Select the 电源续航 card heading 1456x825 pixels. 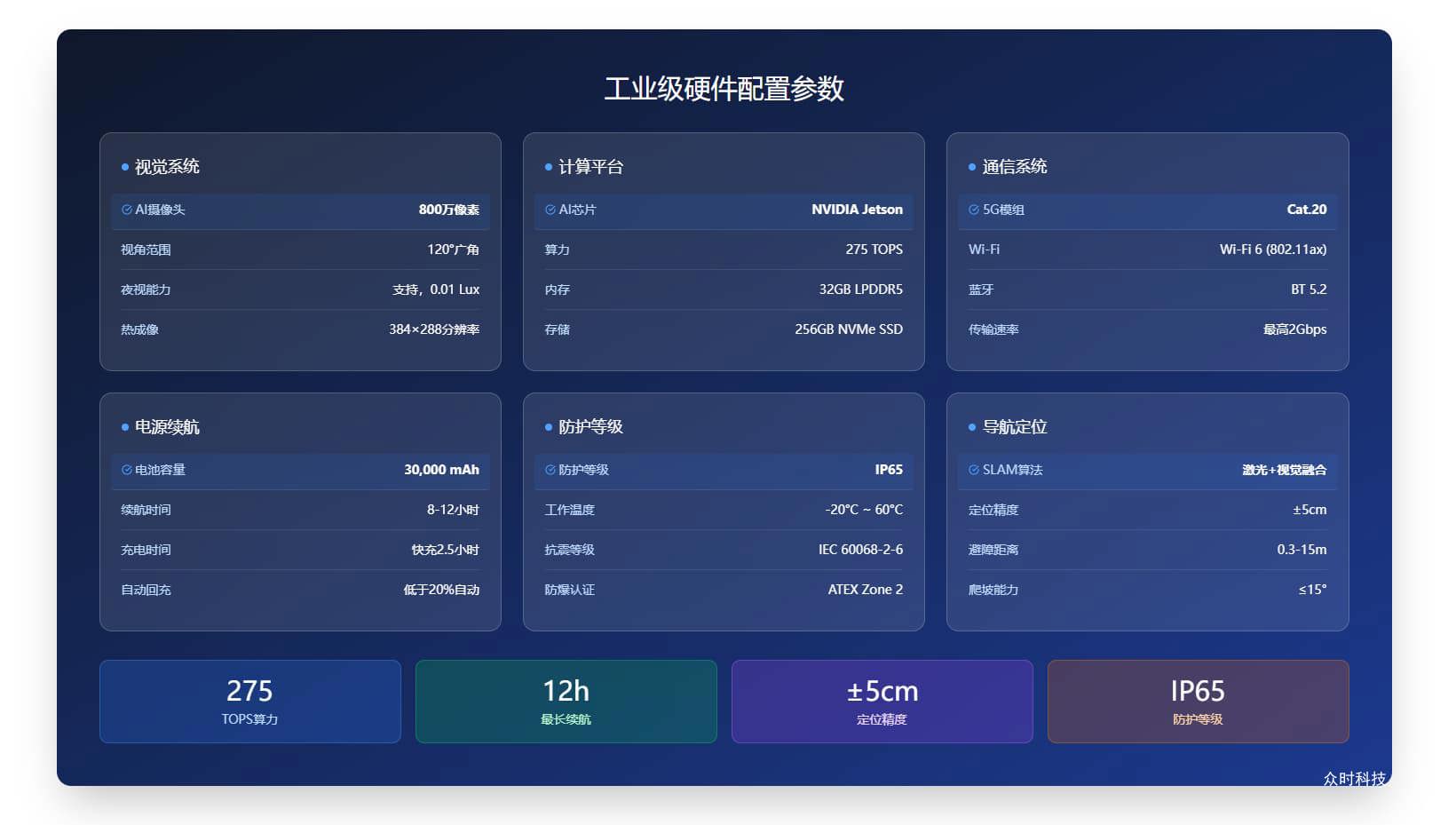click(167, 427)
